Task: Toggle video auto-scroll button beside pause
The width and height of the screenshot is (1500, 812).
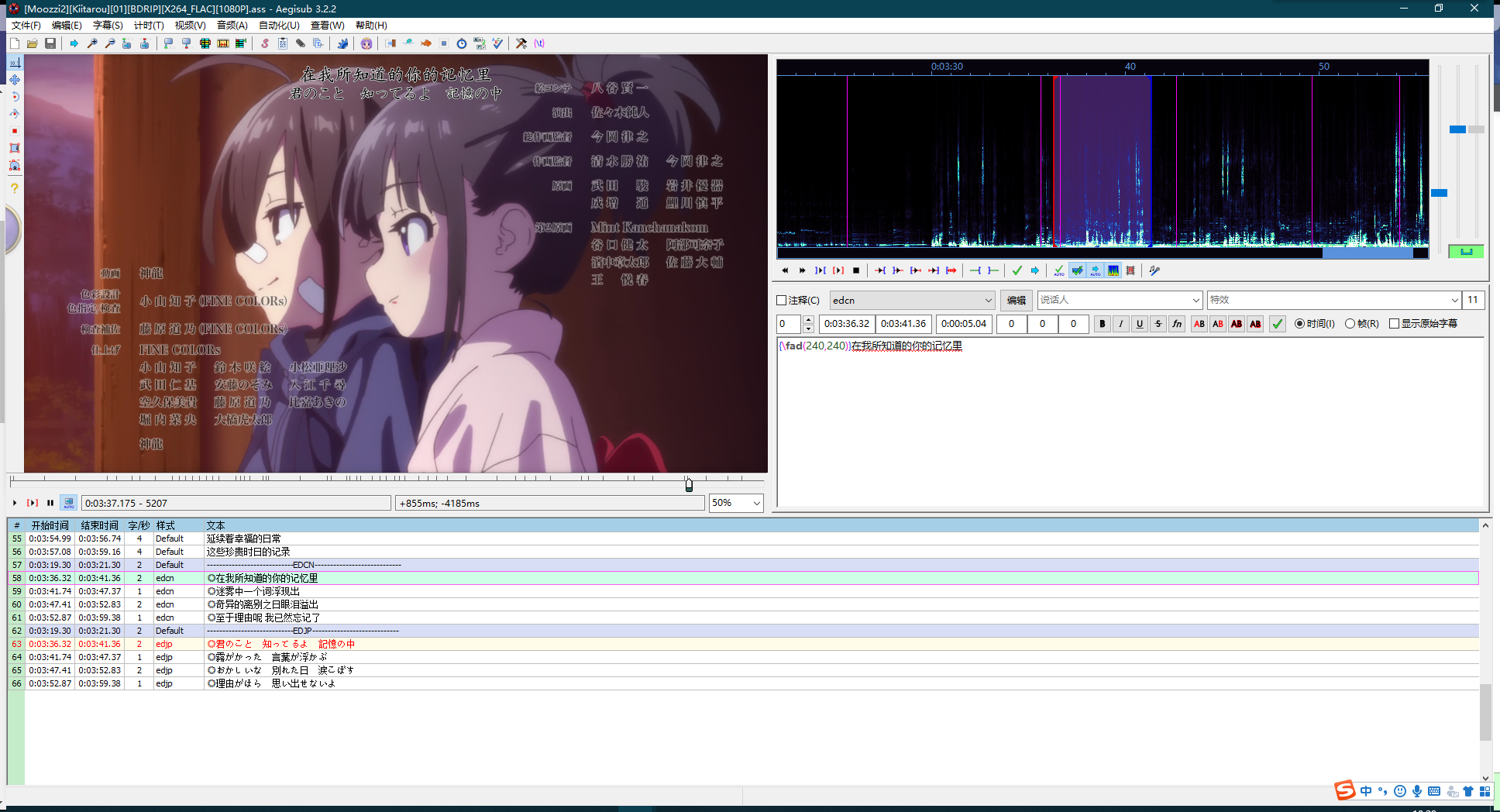Action: (x=69, y=503)
